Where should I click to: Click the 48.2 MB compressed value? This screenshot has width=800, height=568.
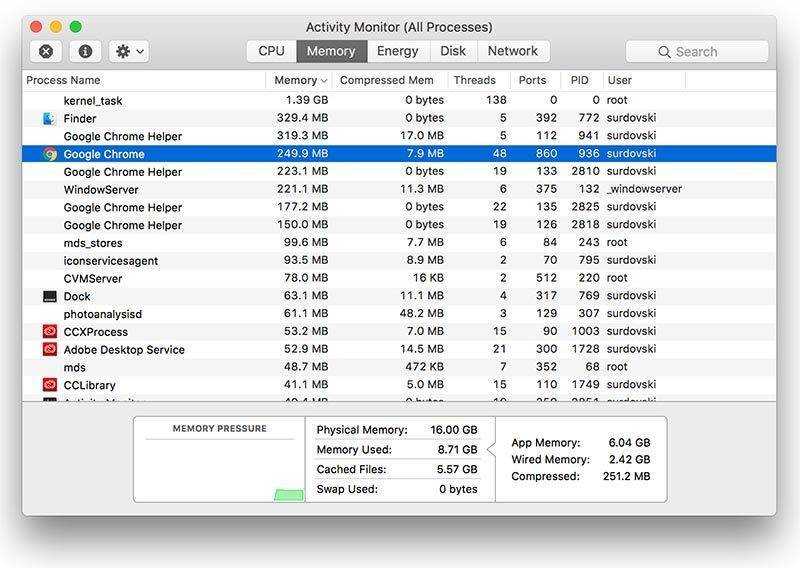click(x=421, y=313)
